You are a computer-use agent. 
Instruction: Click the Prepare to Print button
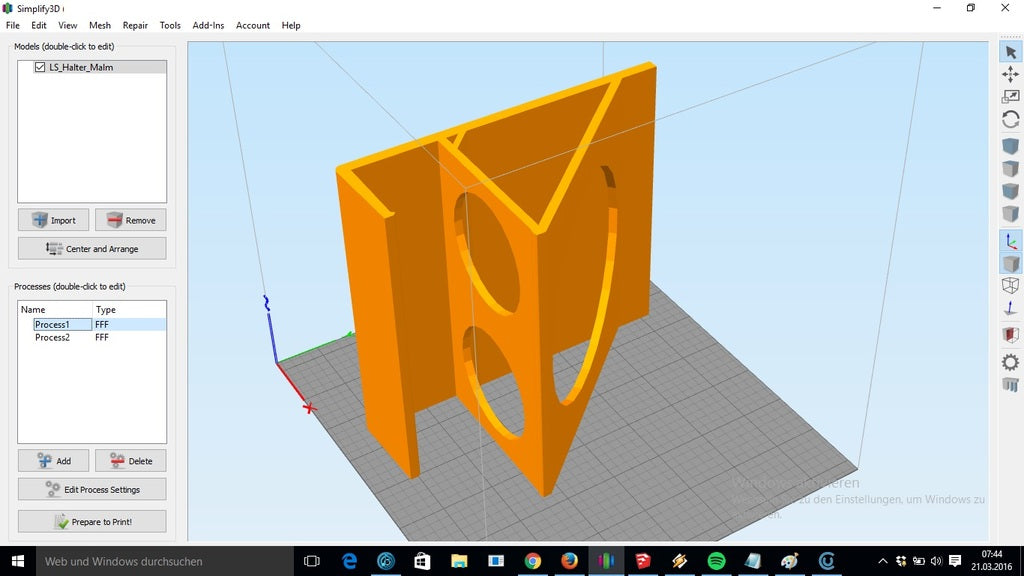point(92,521)
